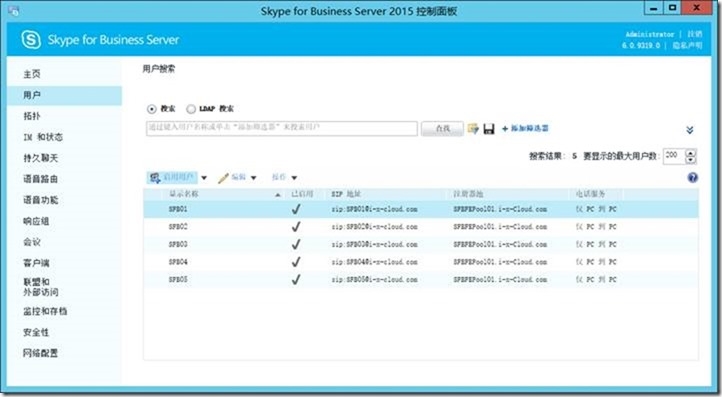Open the 网络配置 section

click(x=41, y=353)
